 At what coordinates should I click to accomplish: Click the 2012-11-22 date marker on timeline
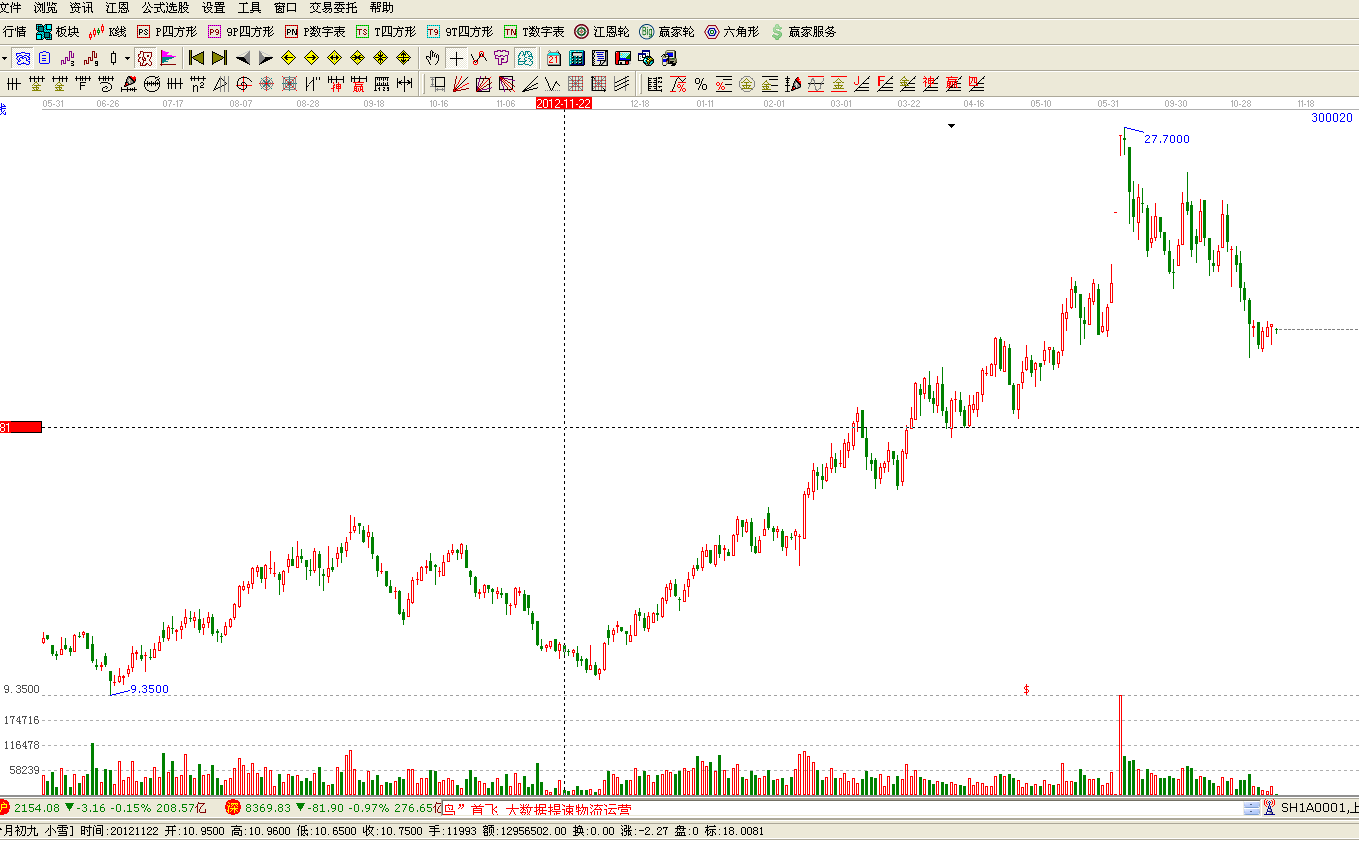pyautogui.click(x=564, y=103)
